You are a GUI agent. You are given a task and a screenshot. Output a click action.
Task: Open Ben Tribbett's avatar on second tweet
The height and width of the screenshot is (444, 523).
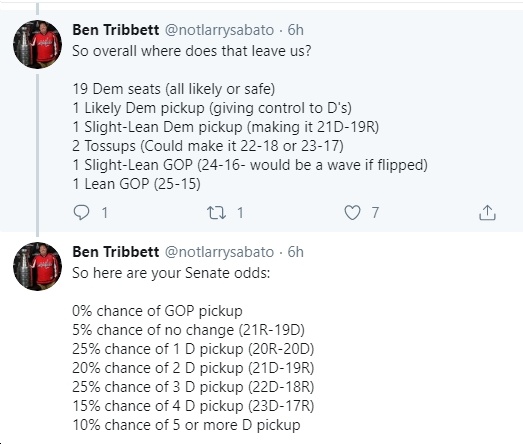pyautogui.click(x=37, y=266)
